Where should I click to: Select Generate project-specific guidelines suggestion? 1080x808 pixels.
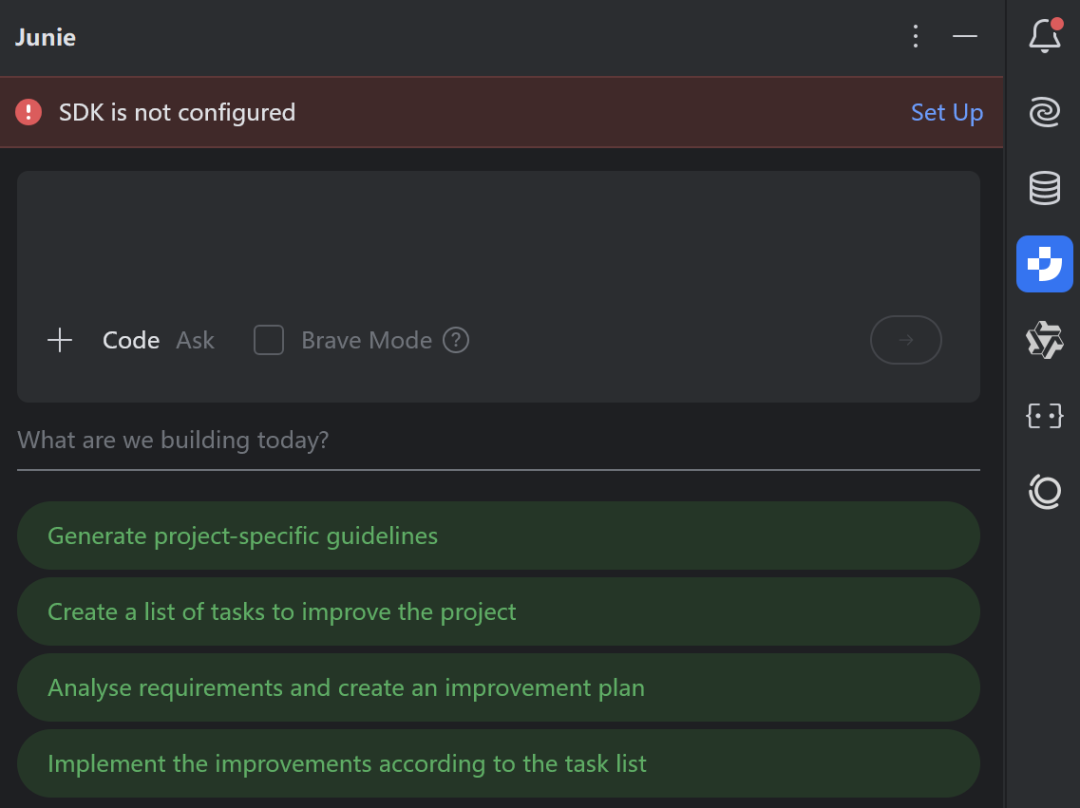click(499, 535)
